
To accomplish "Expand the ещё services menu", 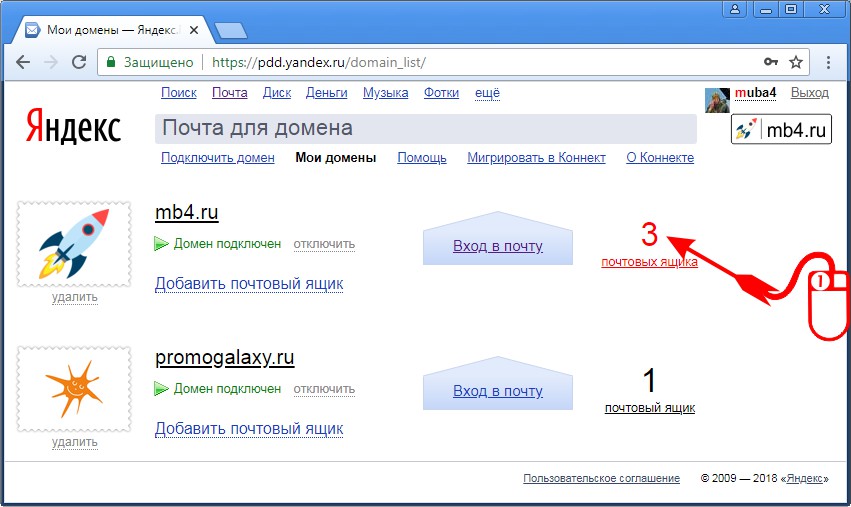I will tap(487, 93).
